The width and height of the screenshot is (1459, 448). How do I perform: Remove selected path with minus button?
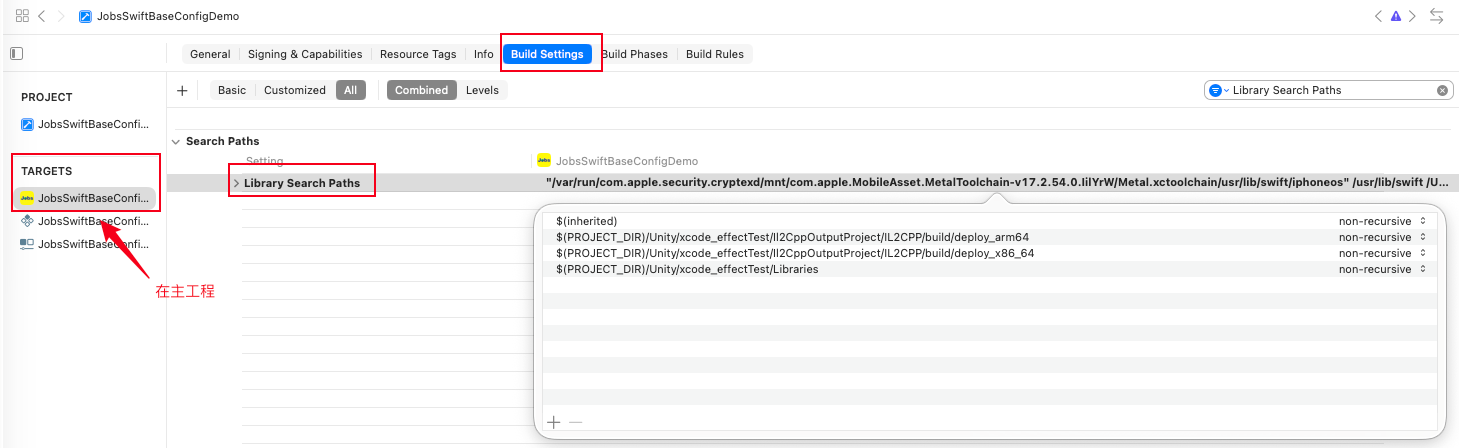coord(575,422)
